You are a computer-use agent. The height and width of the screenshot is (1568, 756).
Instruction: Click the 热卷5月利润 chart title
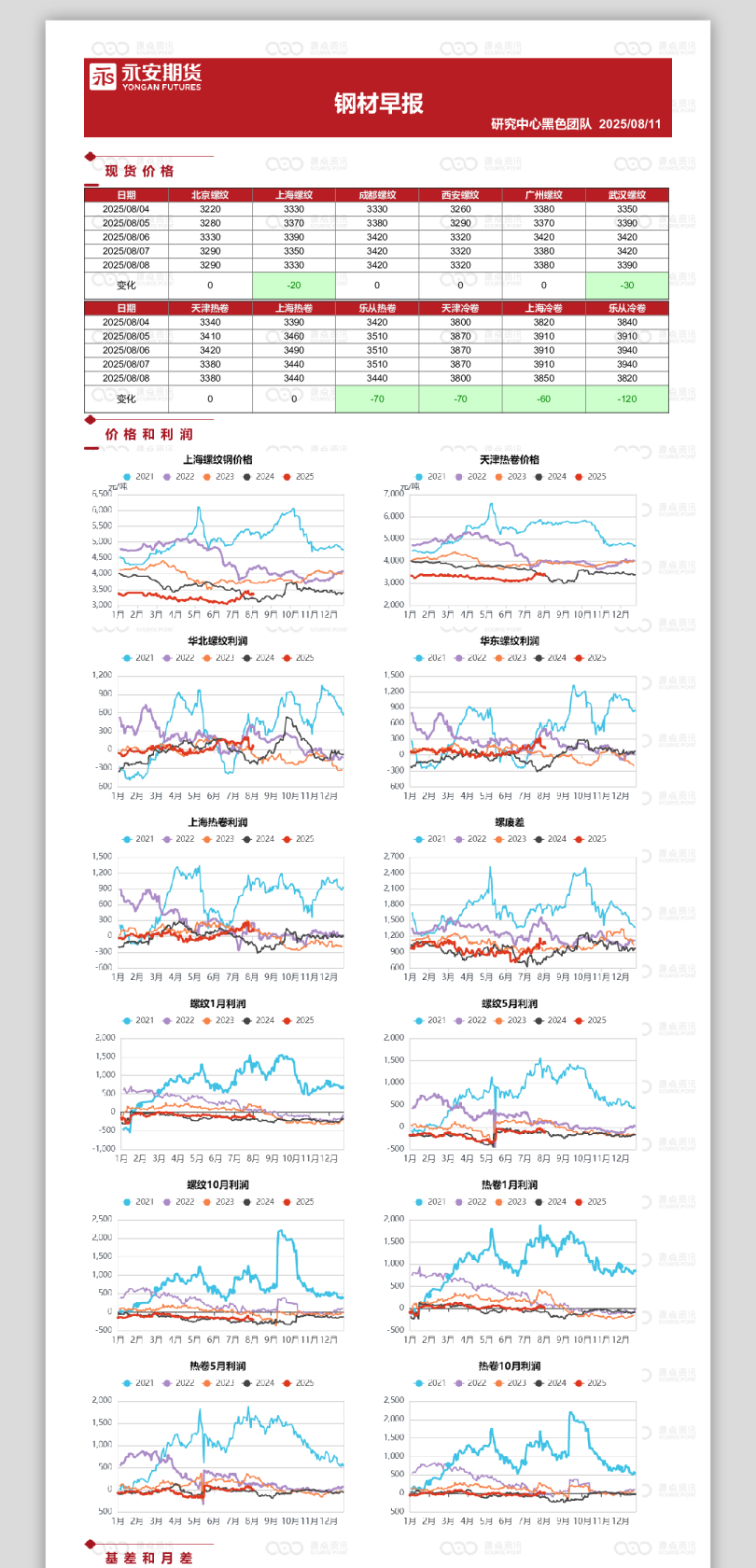pos(217,1365)
